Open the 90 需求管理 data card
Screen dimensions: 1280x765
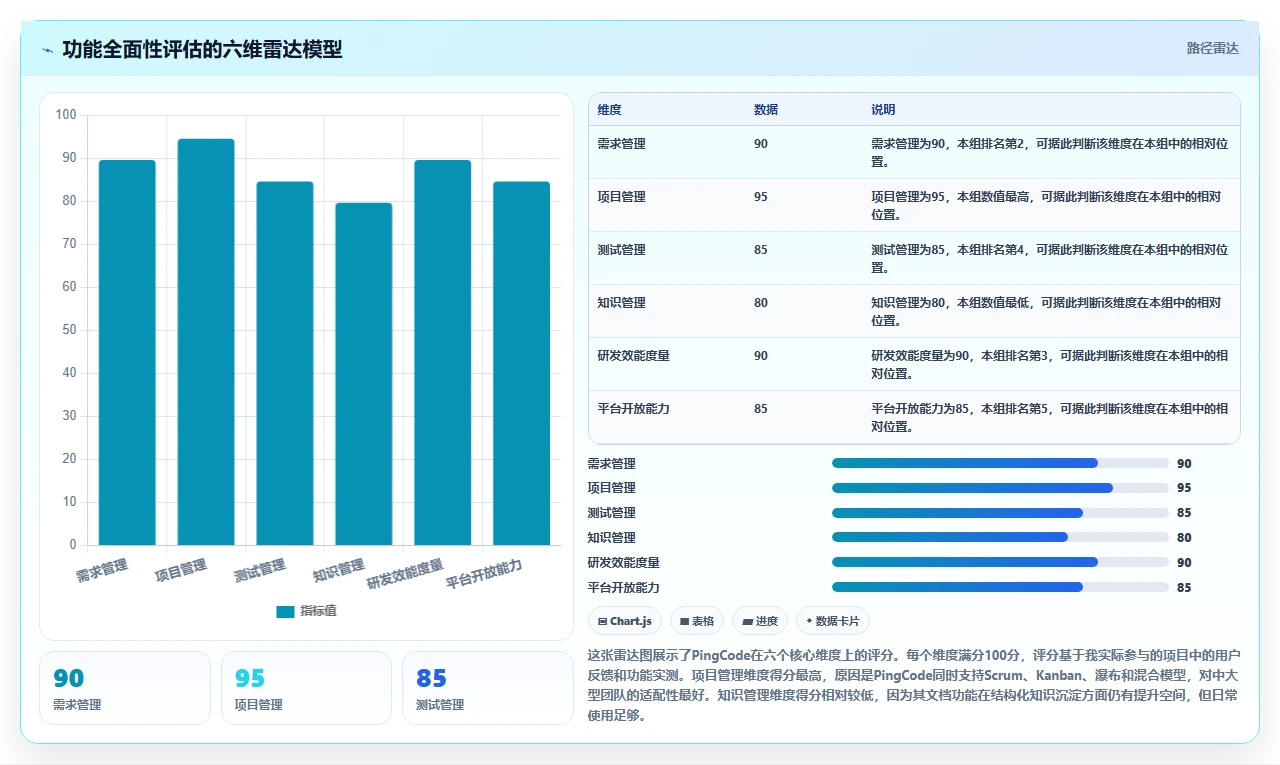pyautogui.click(x=125, y=688)
